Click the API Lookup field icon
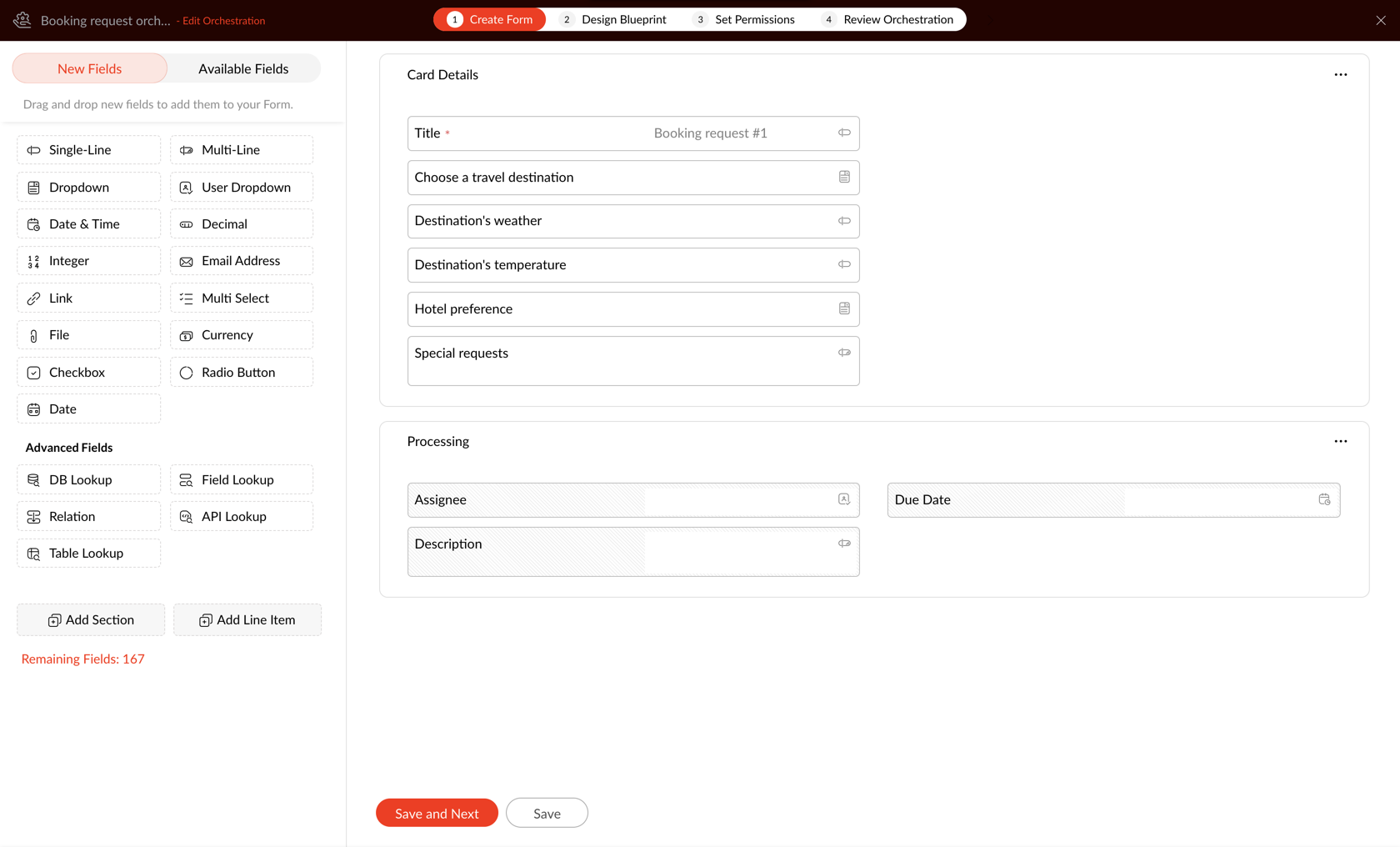 click(x=186, y=517)
